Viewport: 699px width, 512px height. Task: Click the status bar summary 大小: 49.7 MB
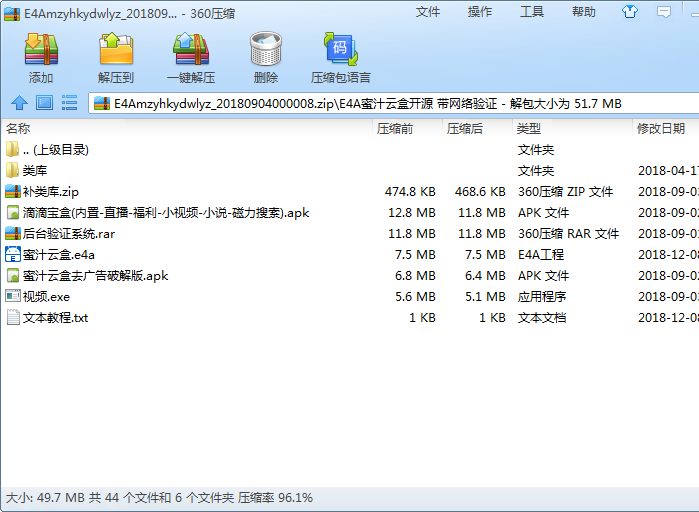point(159,497)
